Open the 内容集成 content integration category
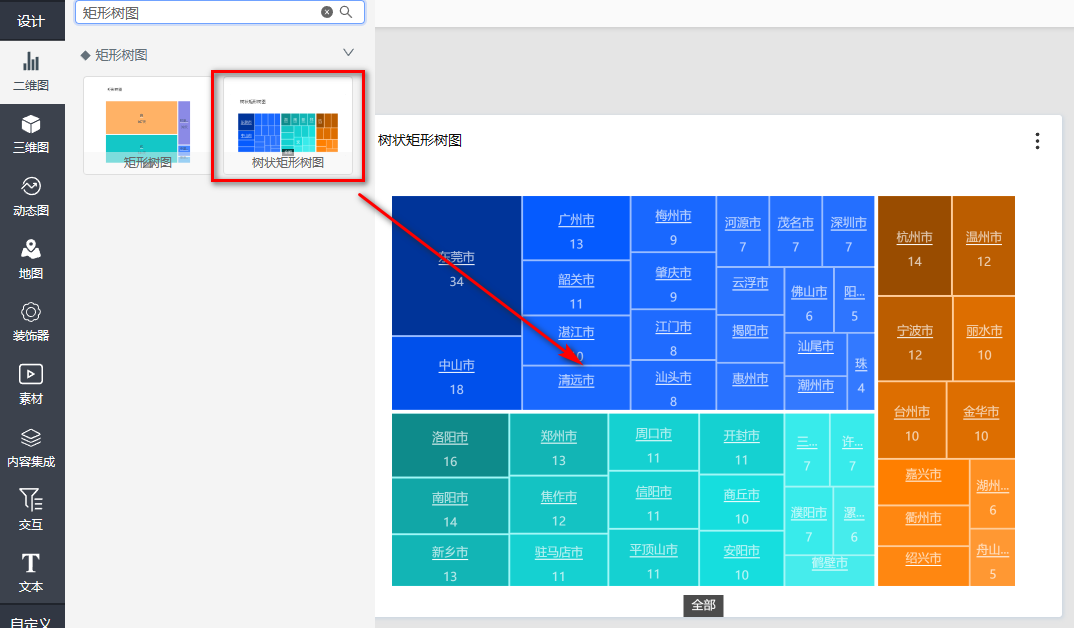 pos(31,447)
